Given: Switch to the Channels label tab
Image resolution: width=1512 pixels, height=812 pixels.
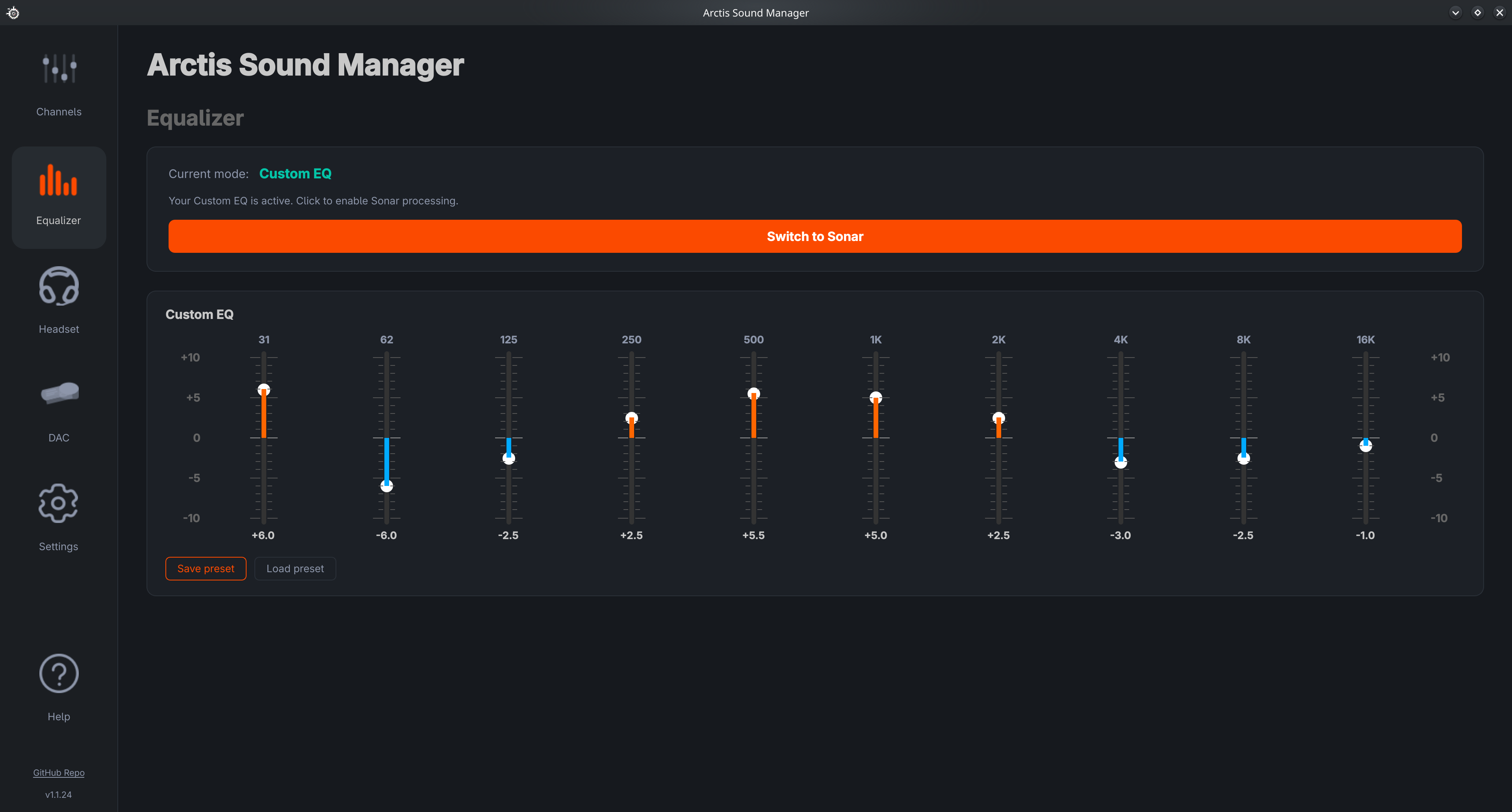Looking at the screenshot, I should 59,111.
